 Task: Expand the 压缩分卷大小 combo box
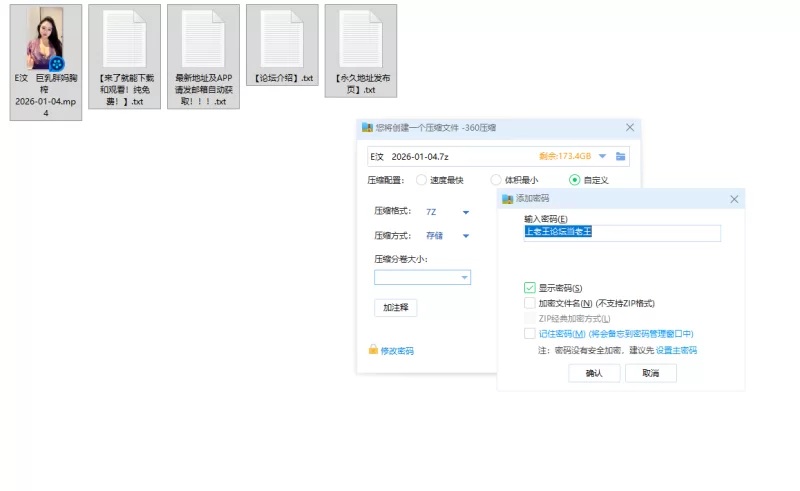464,278
